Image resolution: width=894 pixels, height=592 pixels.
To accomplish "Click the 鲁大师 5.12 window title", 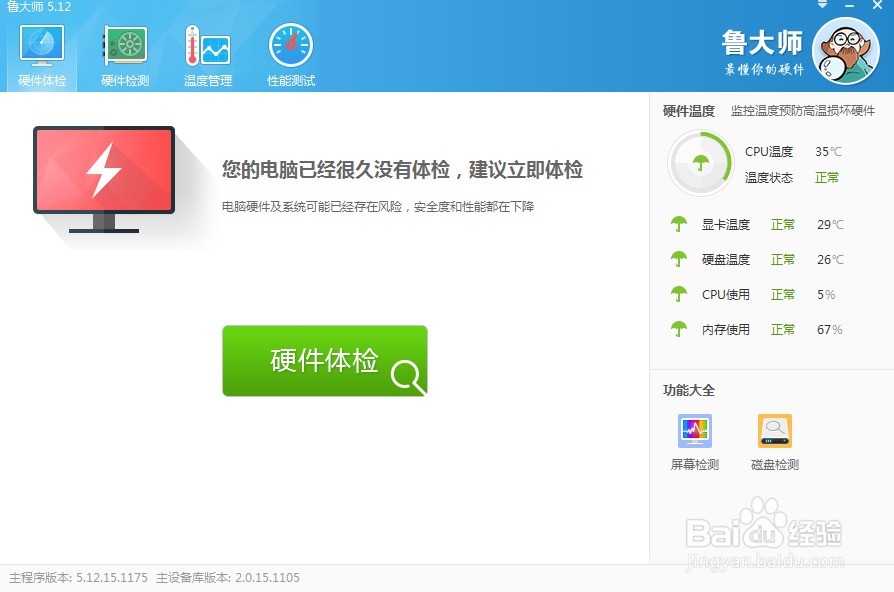I will 39,7.
